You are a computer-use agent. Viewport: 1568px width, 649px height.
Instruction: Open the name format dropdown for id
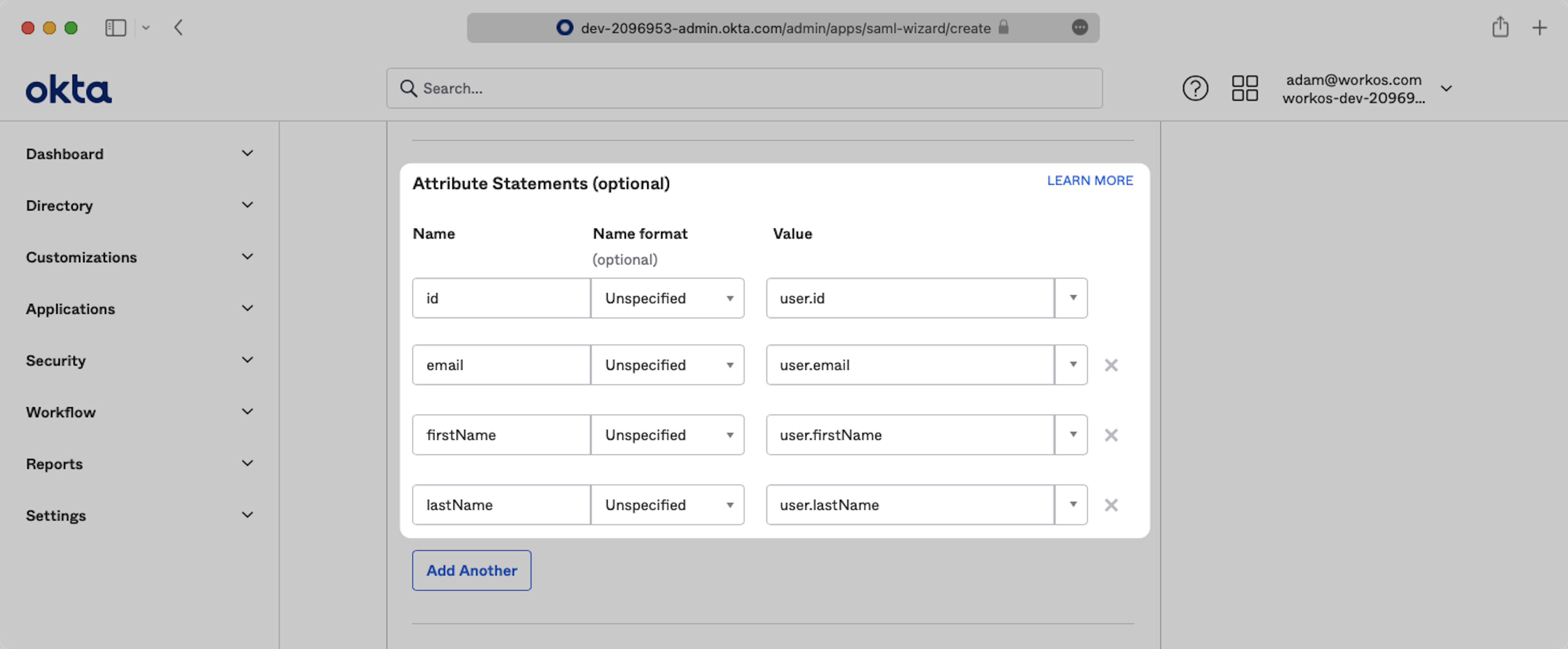pos(667,298)
